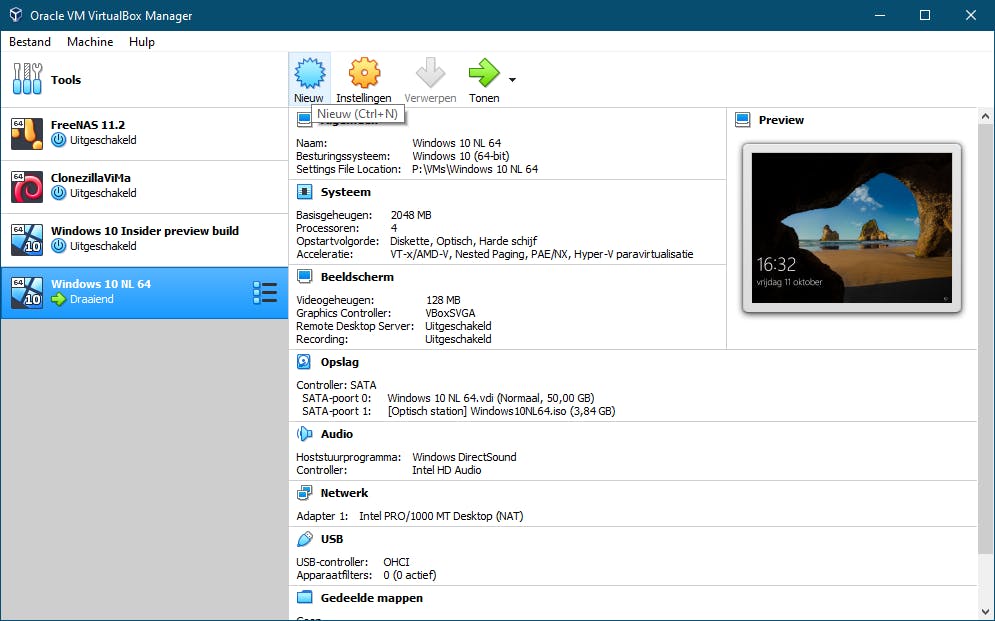Click boot order 'Diskette, Optisch, Harde schijf'
Screen dimensions: 995x621
point(463,241)
